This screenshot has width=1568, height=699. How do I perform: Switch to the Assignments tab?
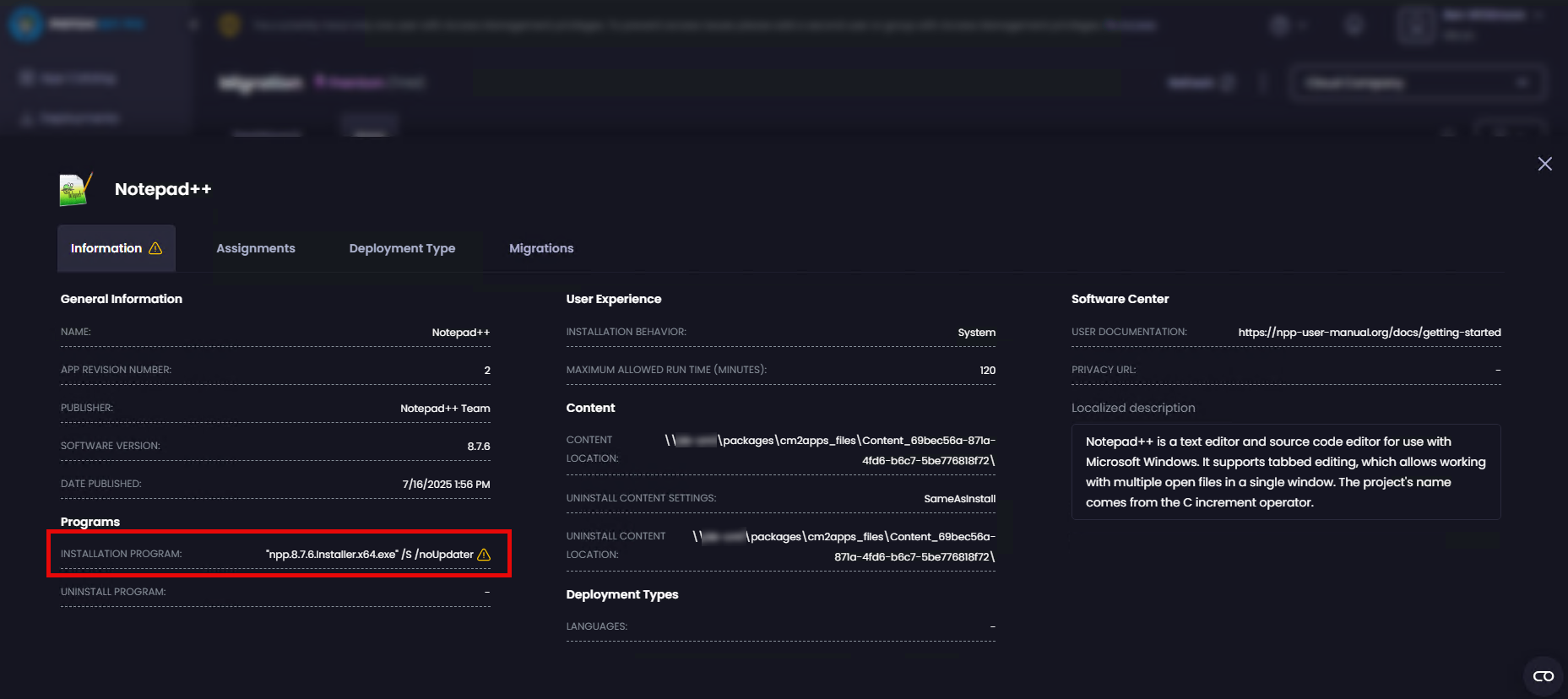[256, 248]
